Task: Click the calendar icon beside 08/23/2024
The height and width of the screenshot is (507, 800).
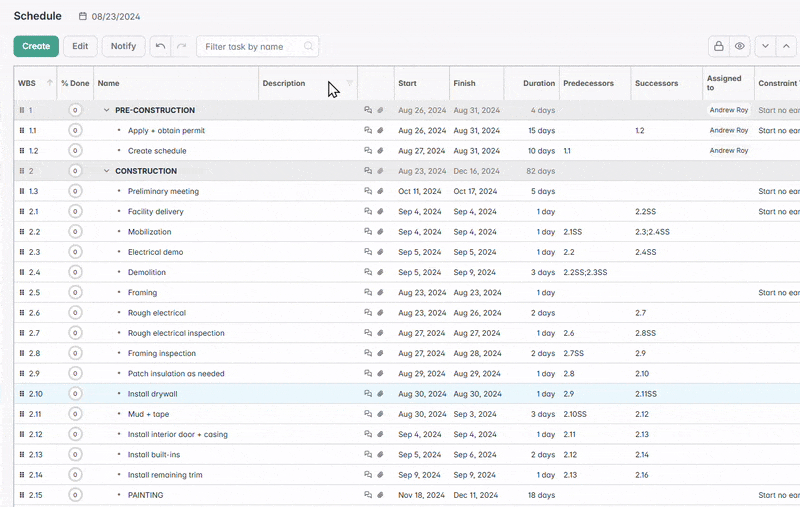Action: tap(83, 16)
